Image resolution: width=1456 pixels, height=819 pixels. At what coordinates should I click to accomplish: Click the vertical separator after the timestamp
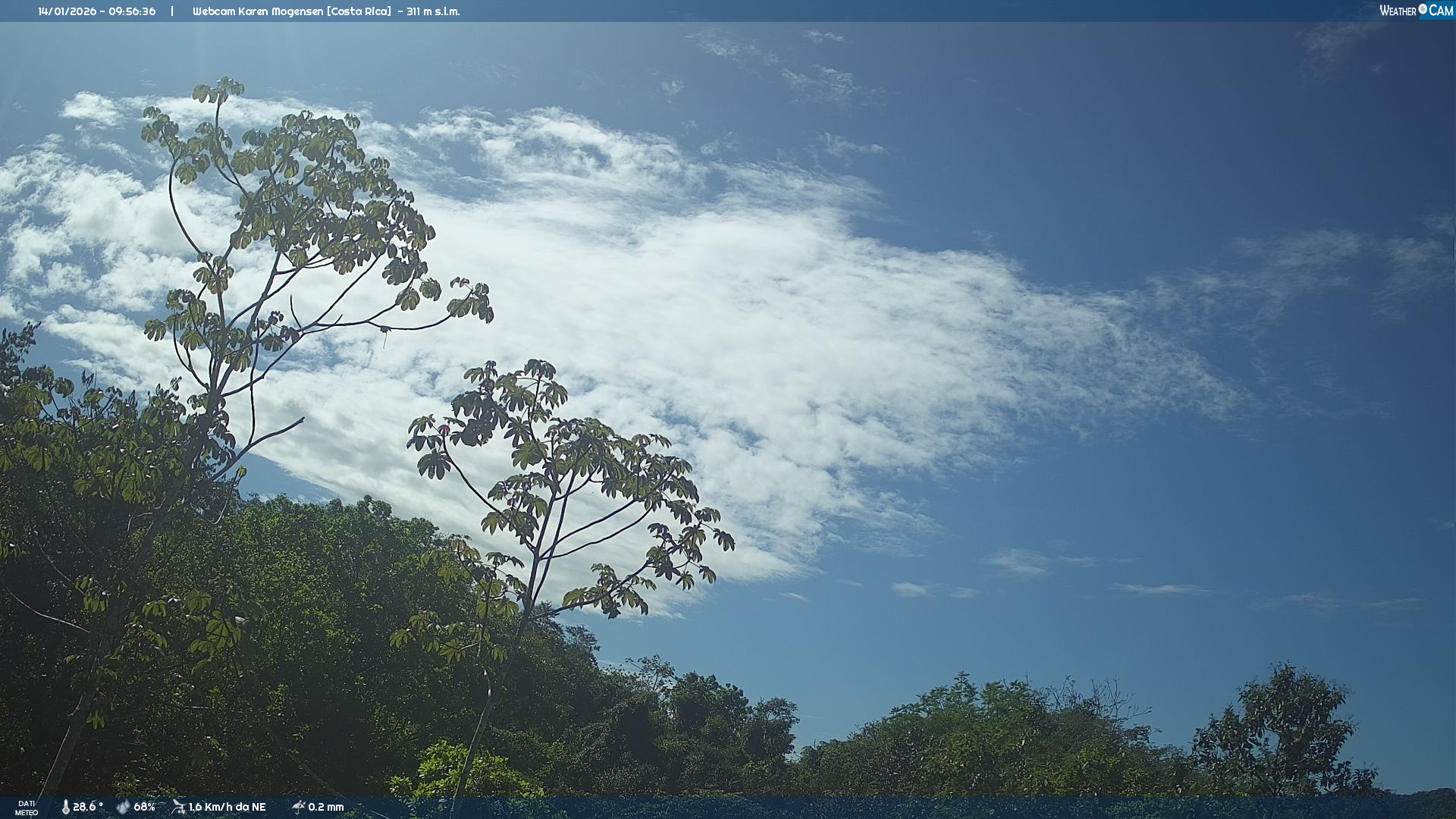[x=172, y=11]
